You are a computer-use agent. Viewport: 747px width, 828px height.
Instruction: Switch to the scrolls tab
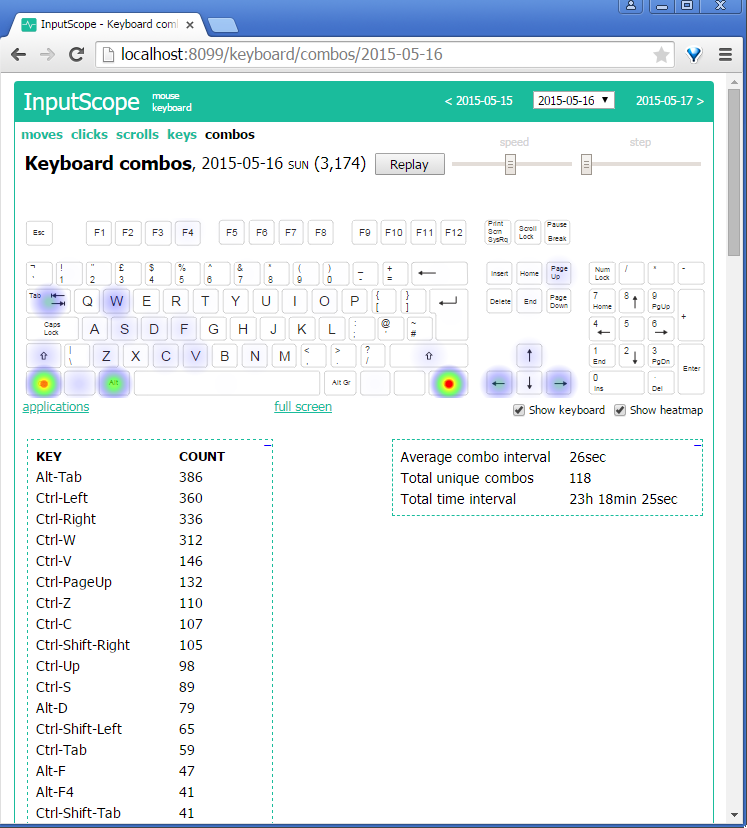pyautogui.click(x=137, y=134)
